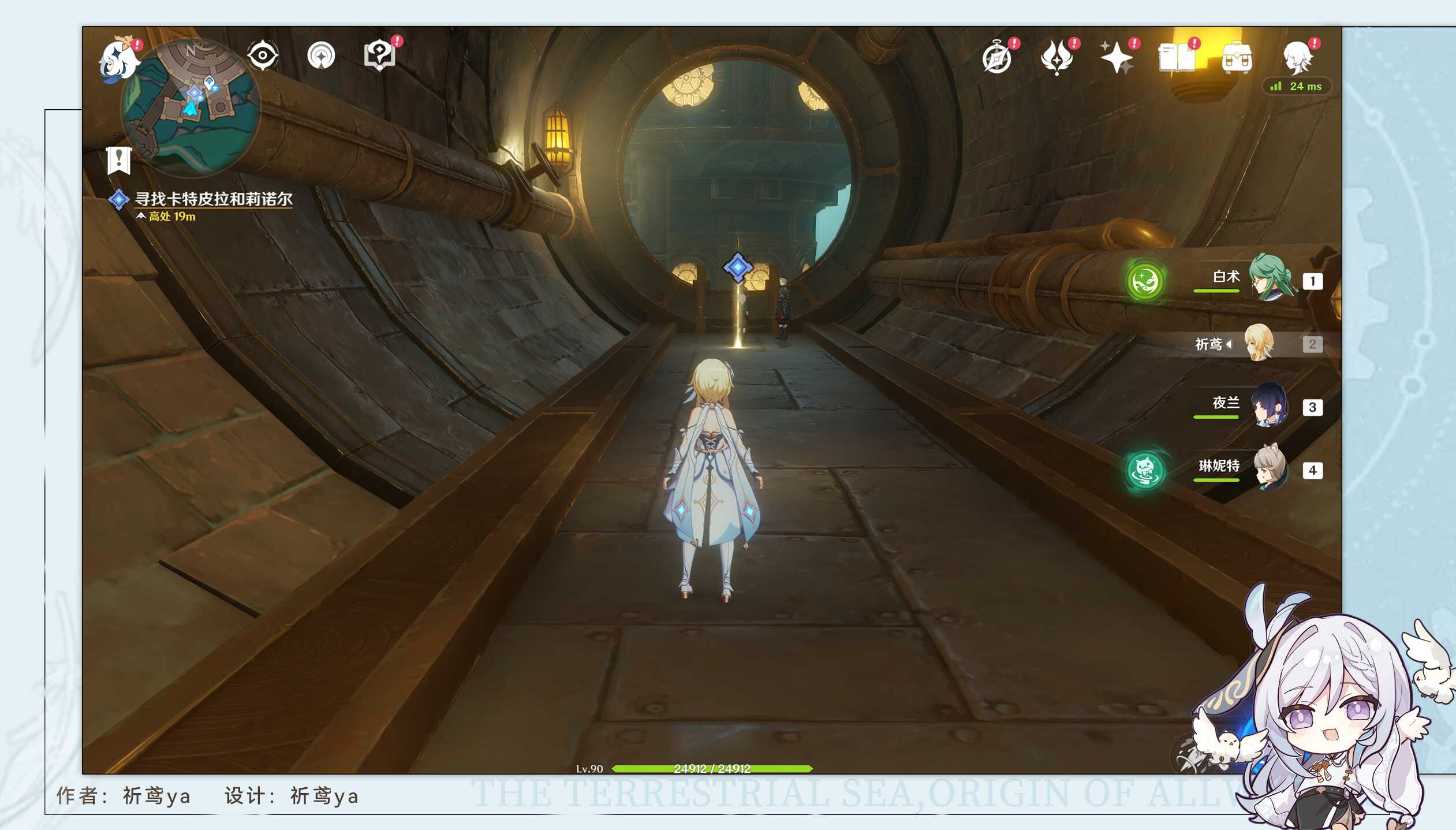Check the 24 ms network latency indicator
Viewport: 1456px width, 830px height.
[x=1297, y=86]
